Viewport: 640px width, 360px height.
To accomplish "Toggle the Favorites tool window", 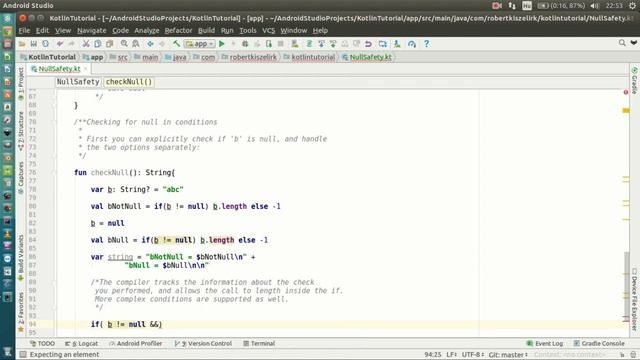I will tap(21, 312).
